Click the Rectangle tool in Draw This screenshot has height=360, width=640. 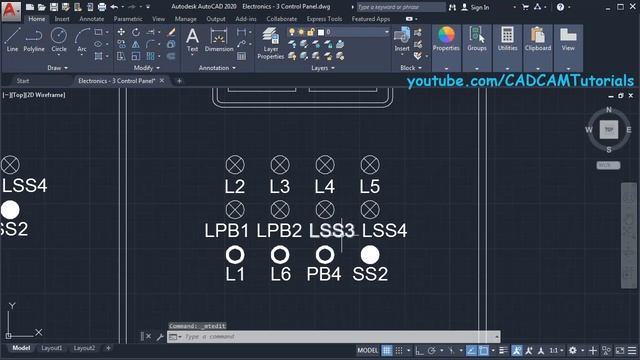pos(99,32)
